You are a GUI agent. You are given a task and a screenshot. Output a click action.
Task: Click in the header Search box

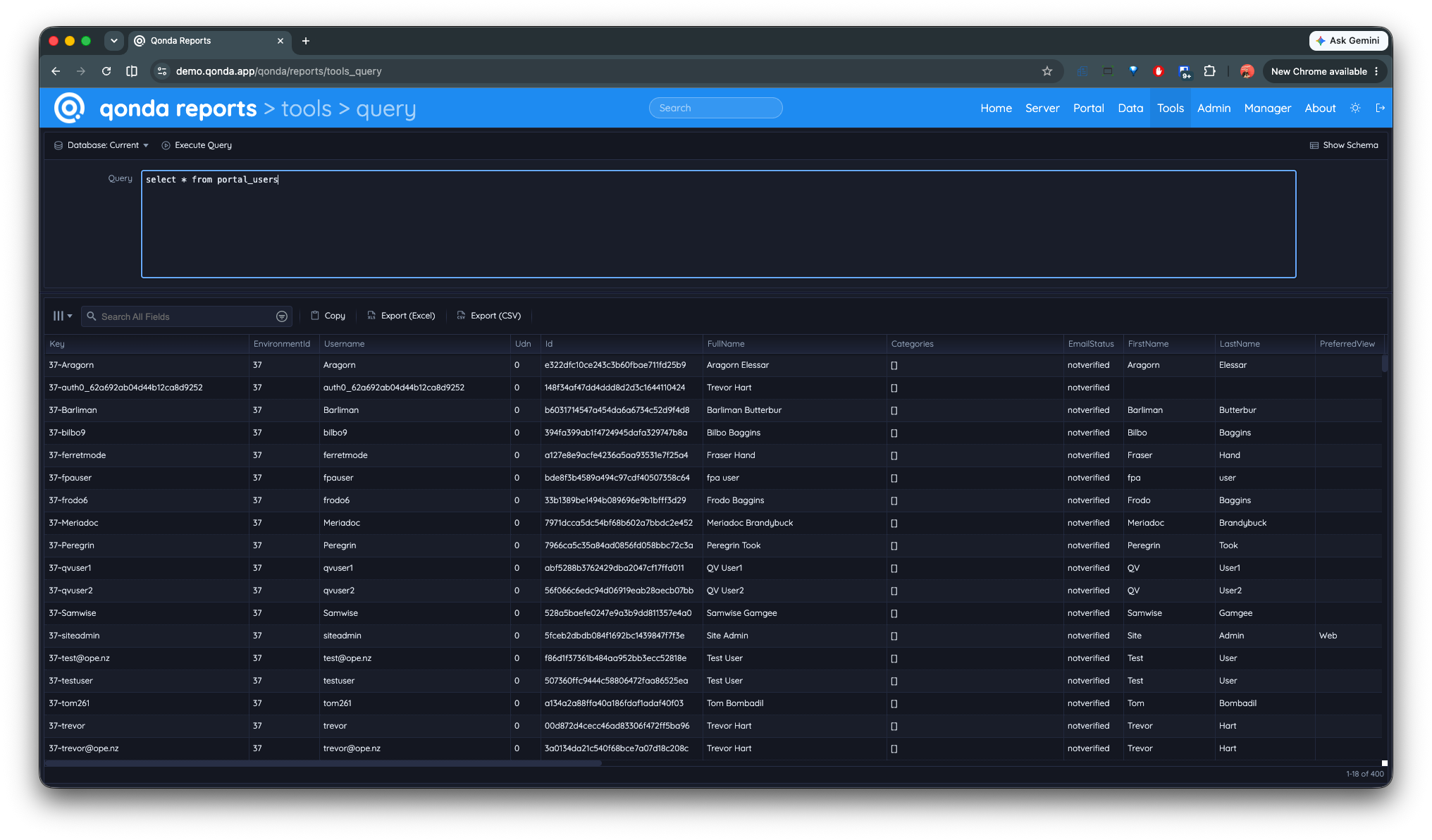(x=715, y=108)
